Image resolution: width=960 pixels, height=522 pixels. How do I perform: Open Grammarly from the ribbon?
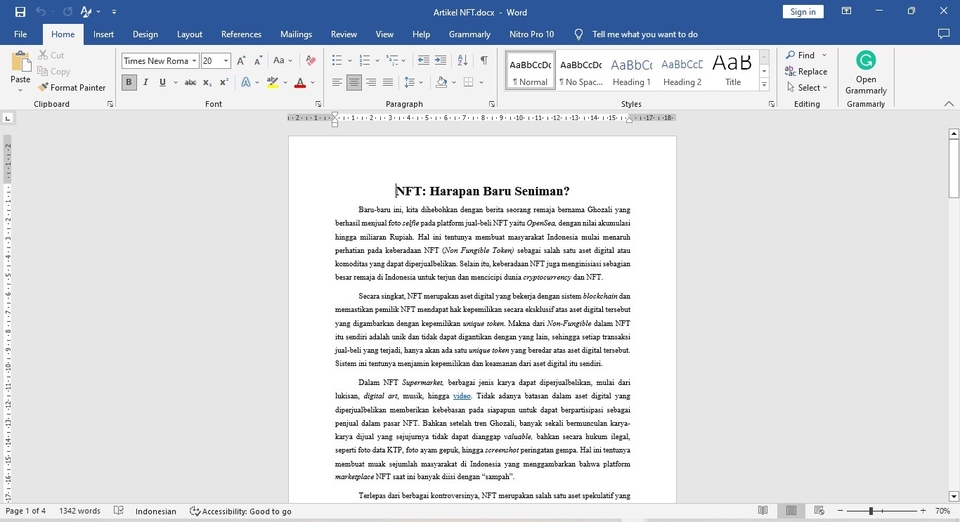(866, 72)
